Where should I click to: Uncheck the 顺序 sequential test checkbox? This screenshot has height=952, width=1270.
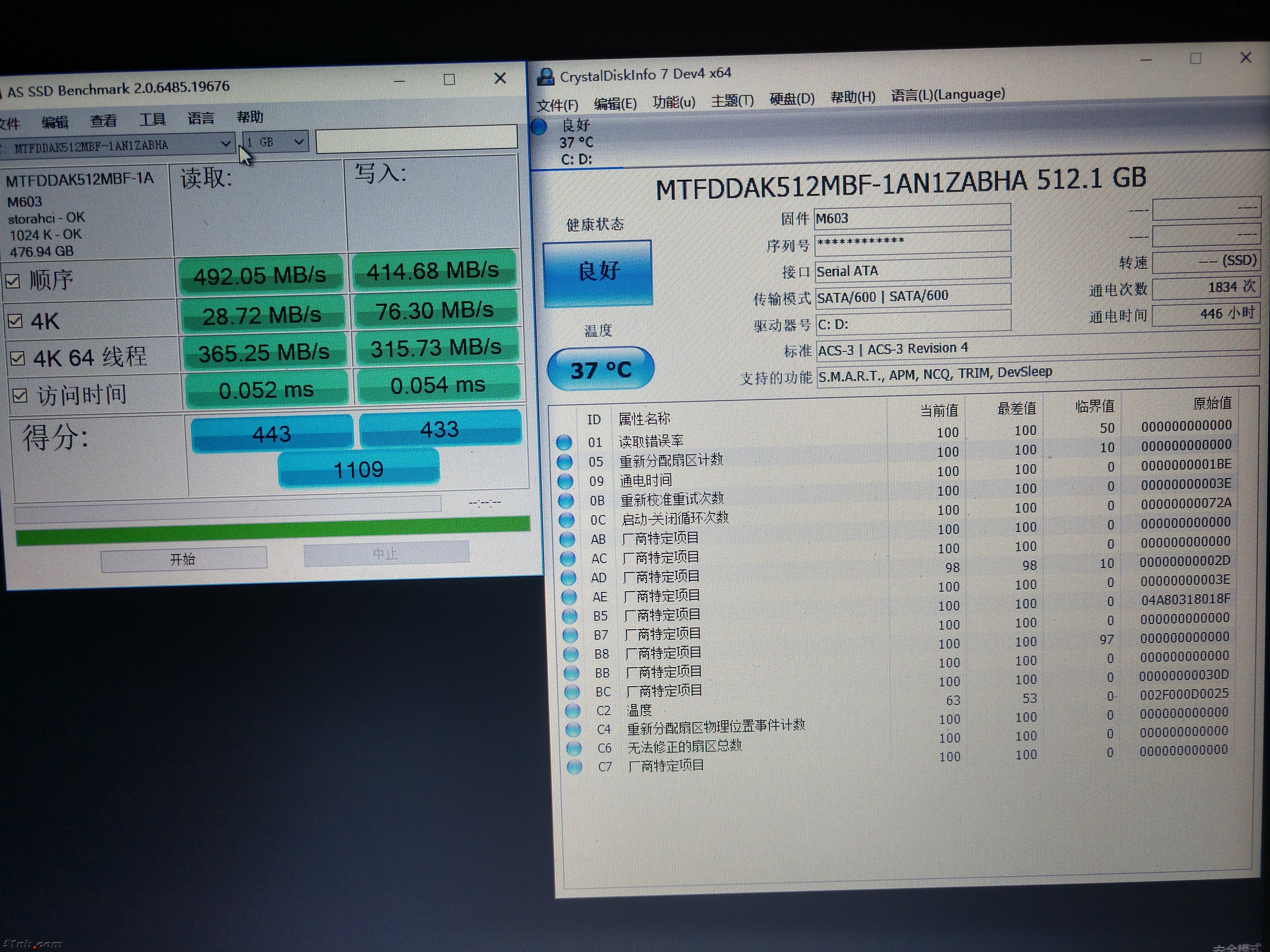[x=13, y=281]
